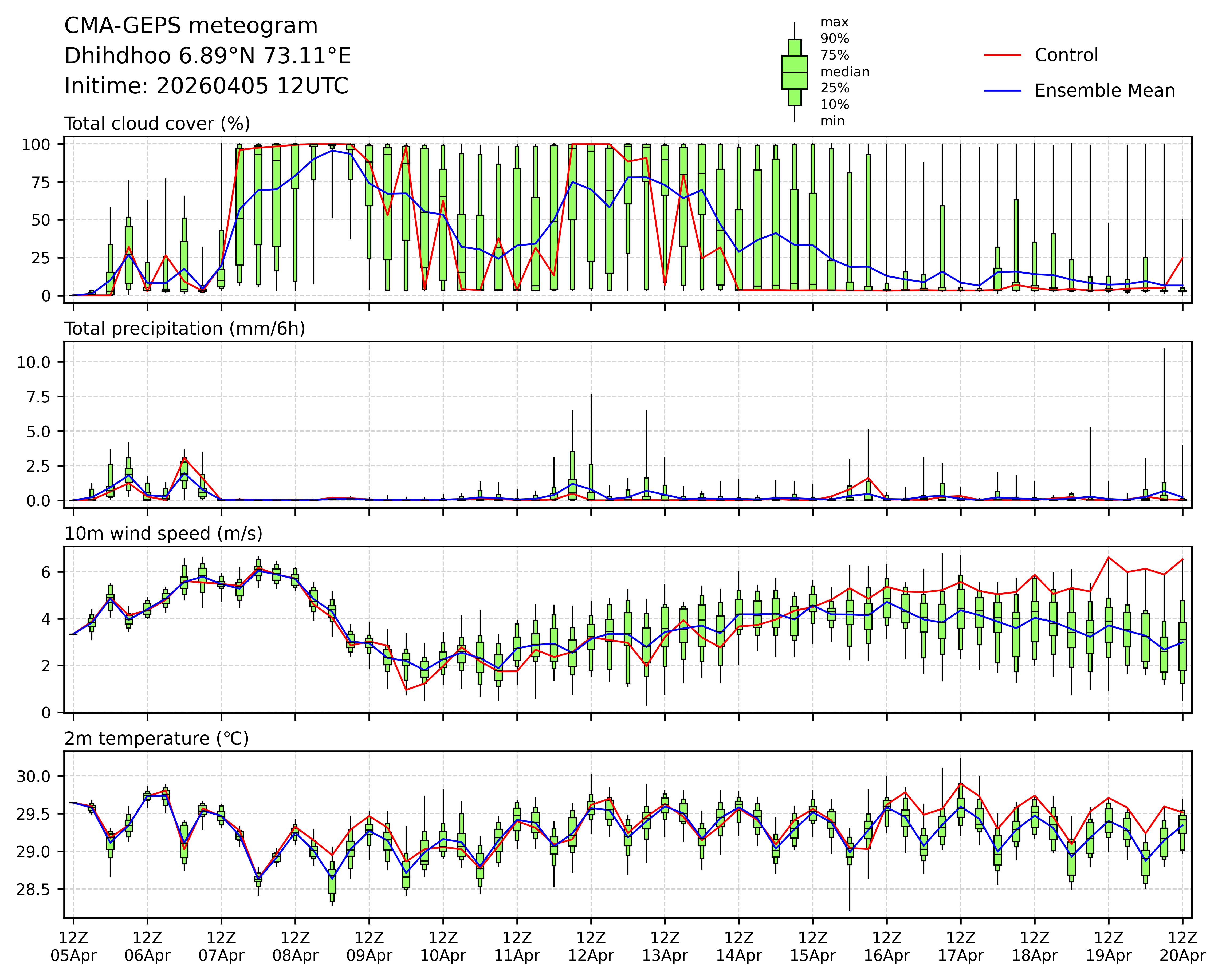Click the red Control legend line
The height and width of the screenshot is (980, 1222).
[x=1002, y=56]
